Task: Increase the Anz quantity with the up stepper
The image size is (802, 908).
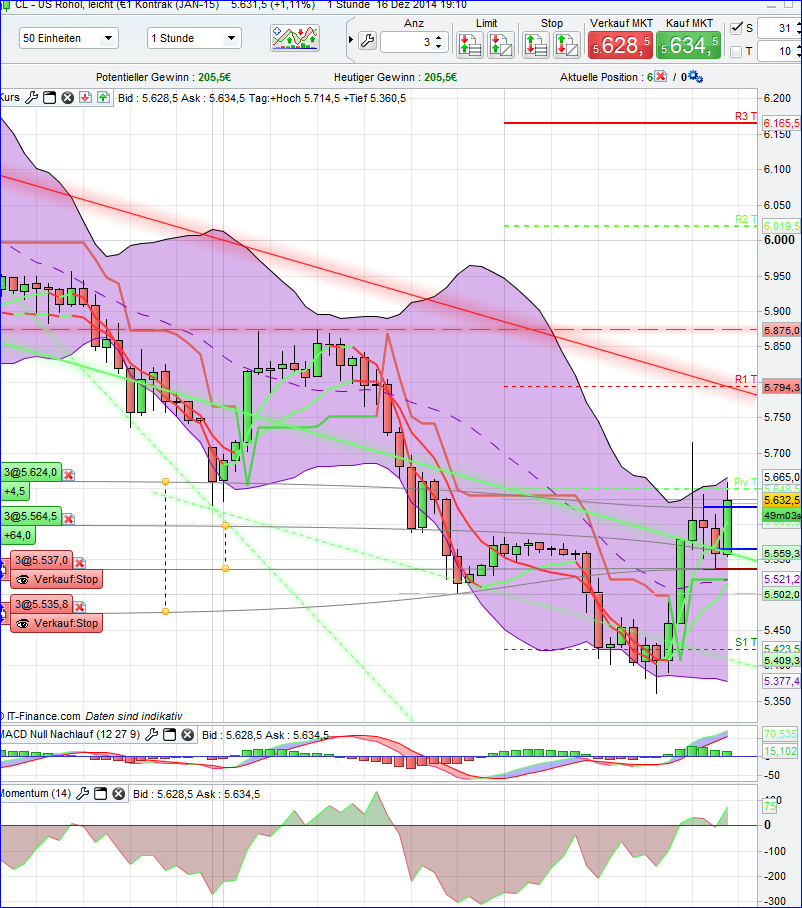Action: [x=440, y=33]
